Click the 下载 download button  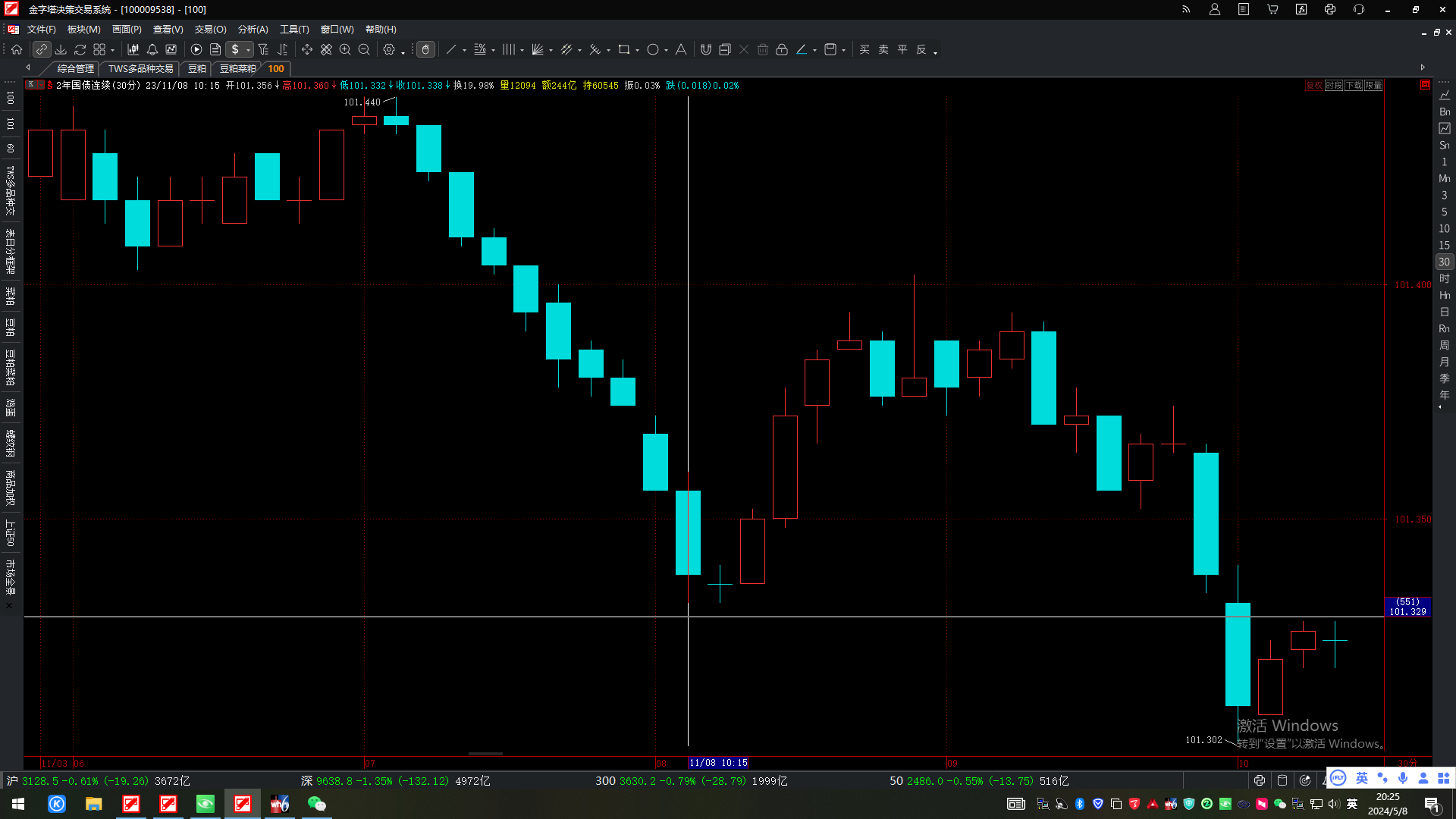pos(1354,86)
